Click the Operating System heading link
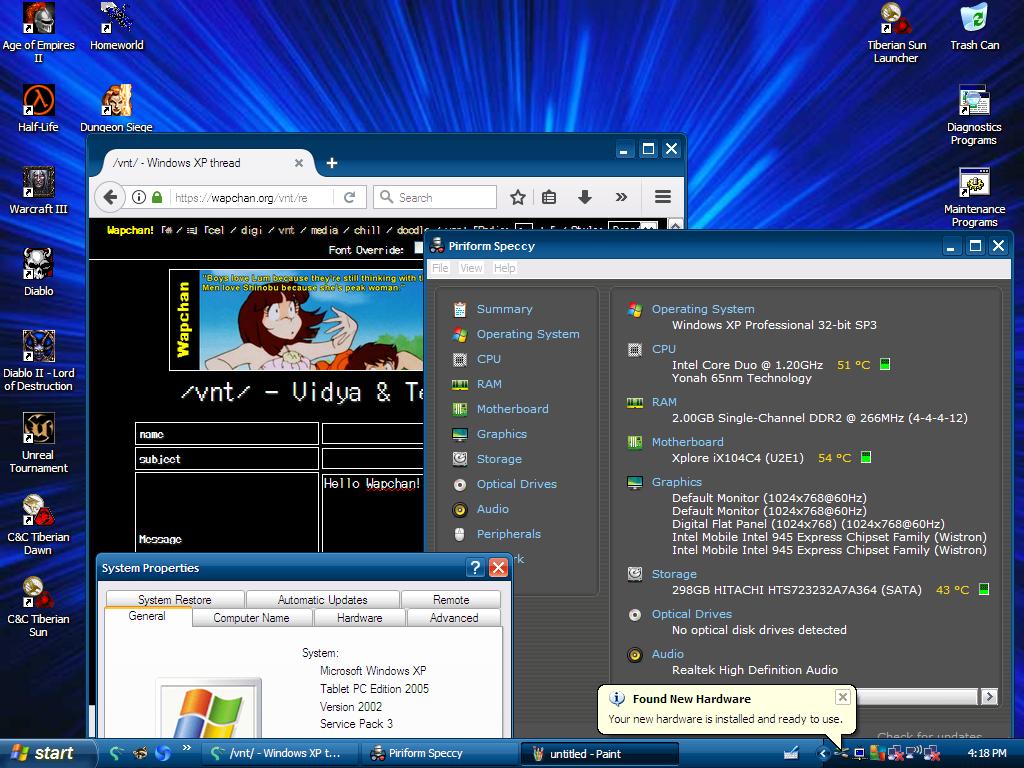The image size is (1024, 768). pyautogui.click(x=702, y=309)
